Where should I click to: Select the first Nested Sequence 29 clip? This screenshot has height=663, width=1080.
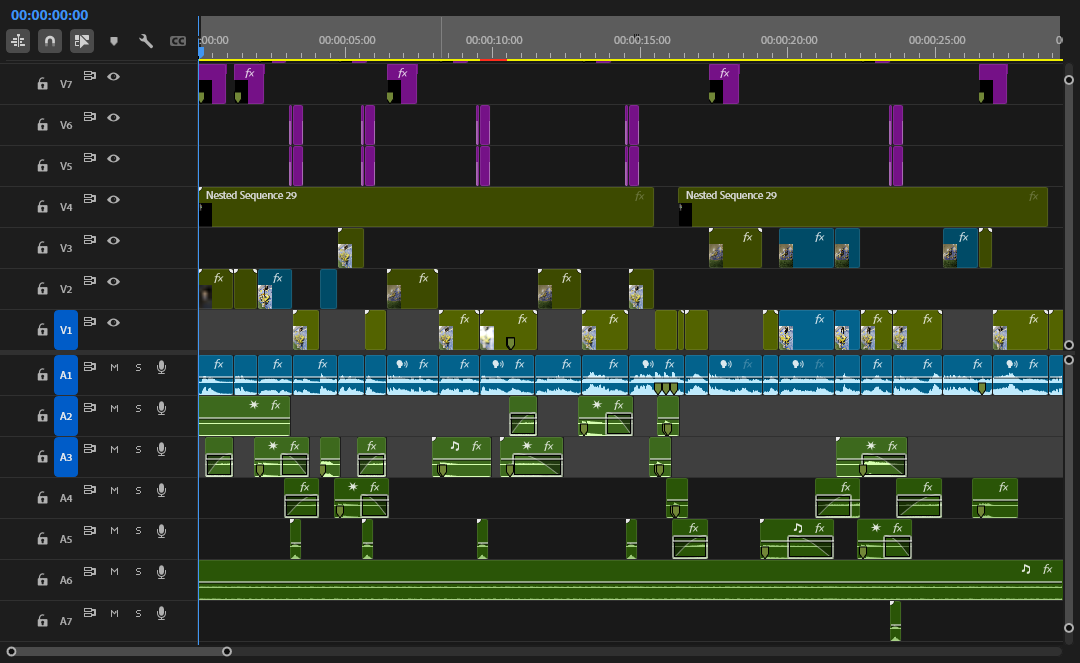coord(426,207)
